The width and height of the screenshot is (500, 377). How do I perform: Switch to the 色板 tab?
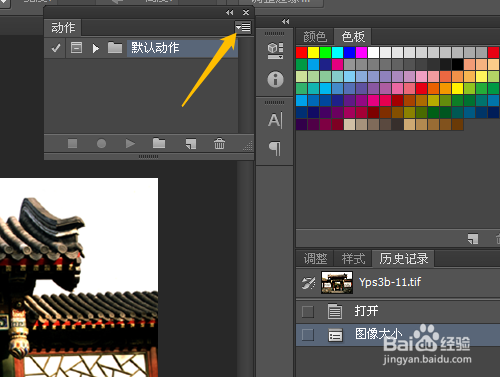point(353,37)
